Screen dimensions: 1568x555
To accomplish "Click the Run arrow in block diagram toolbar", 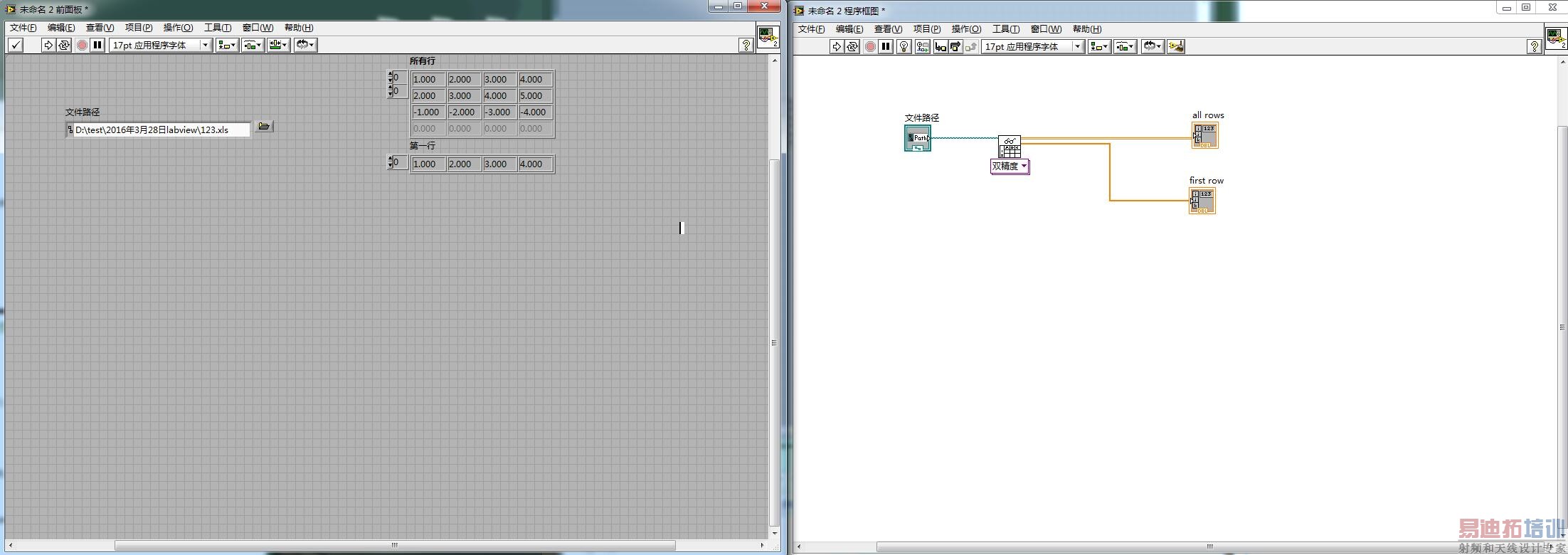I will pos(837,46).
